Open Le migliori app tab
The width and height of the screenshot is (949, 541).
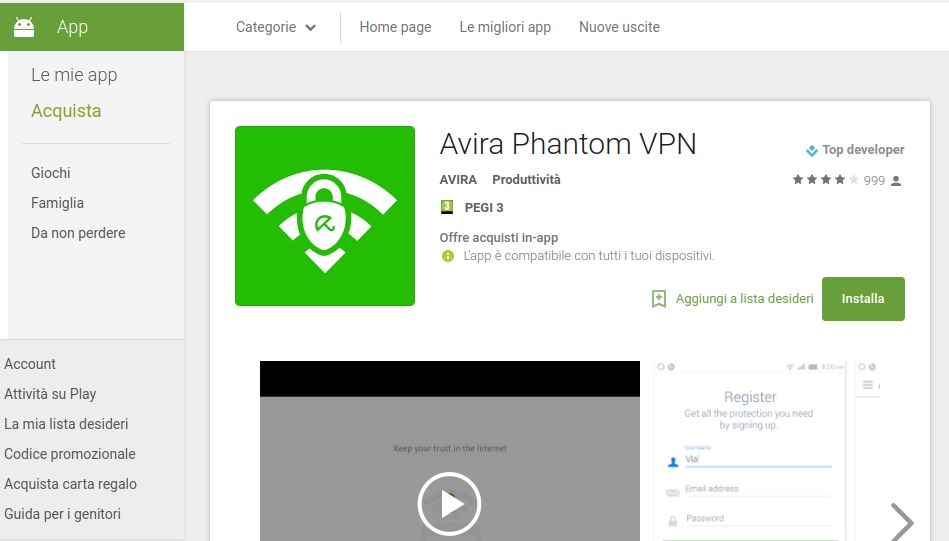(505, 27)
